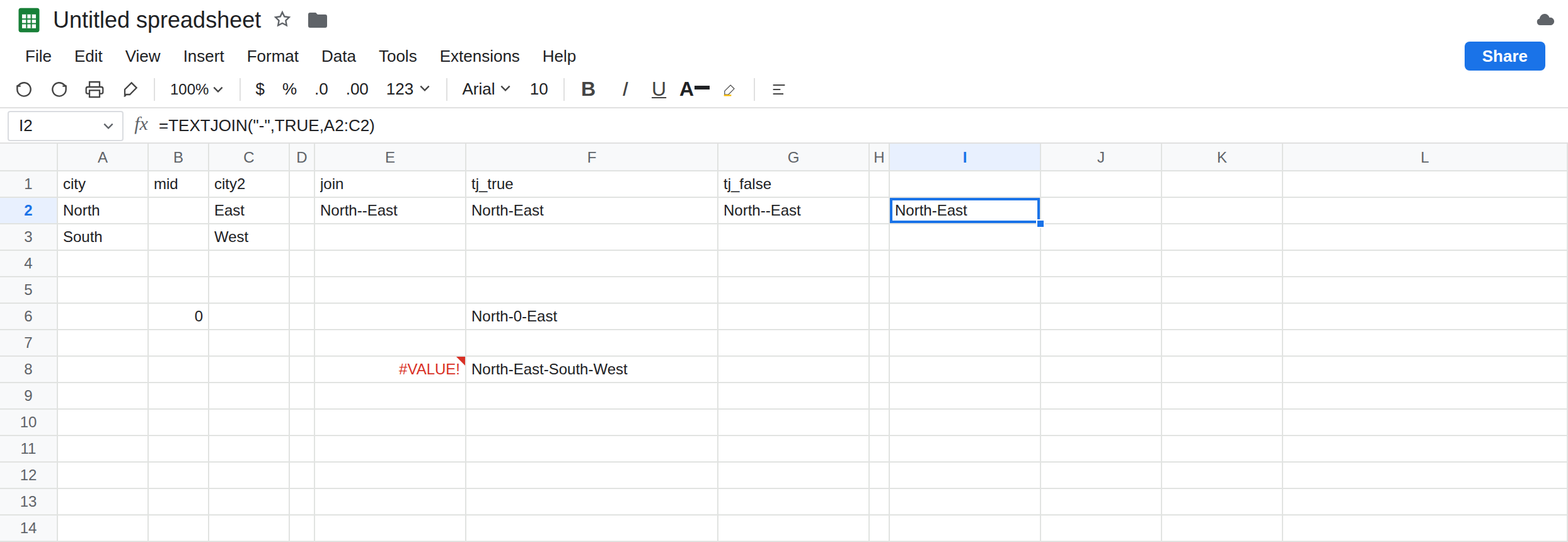The height and width of the screenshot is (542, 1568).
Task: Redo the last undone action
Action: coord(59,89)
